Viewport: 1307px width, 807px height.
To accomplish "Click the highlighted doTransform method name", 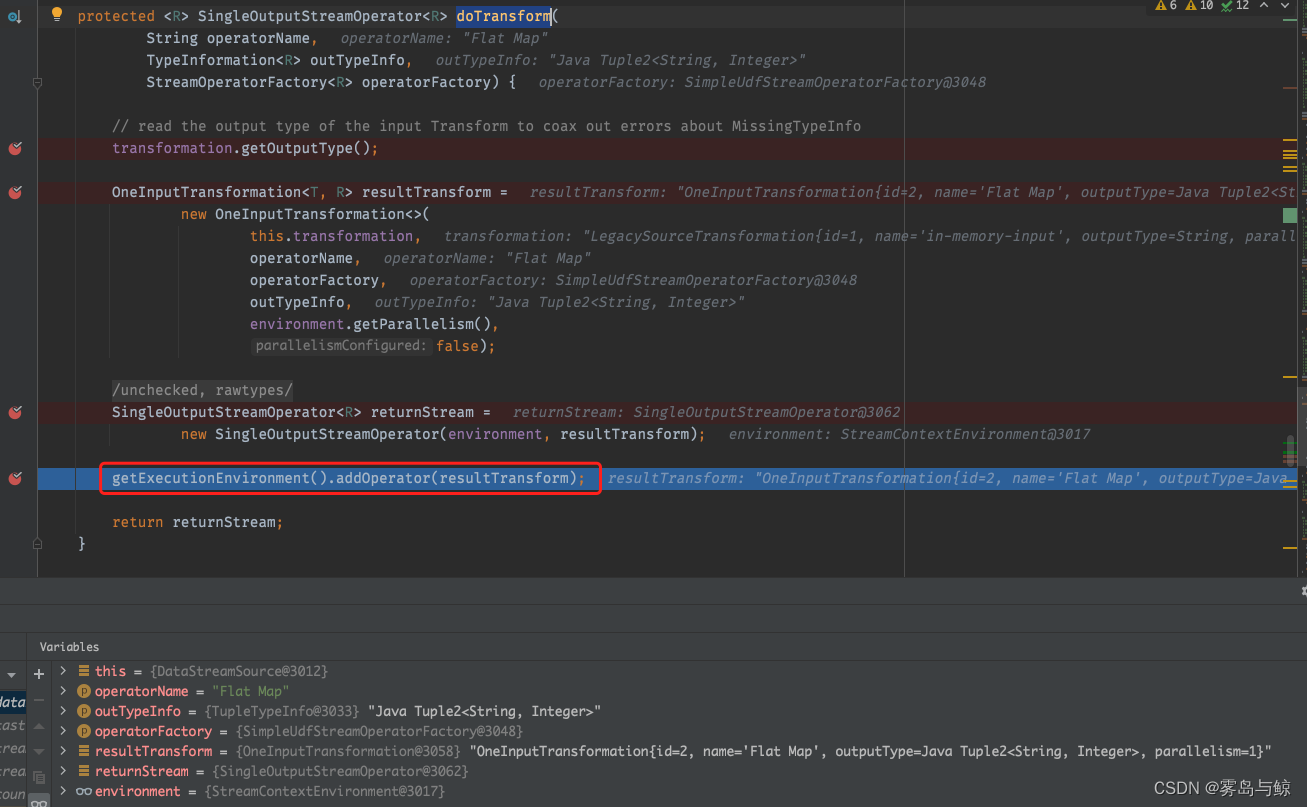I will [503, 16].
